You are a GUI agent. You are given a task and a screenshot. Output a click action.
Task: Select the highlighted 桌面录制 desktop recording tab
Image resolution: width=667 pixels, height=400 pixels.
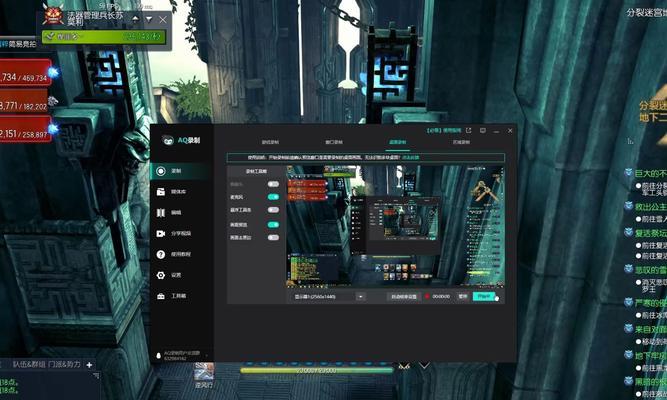398,142
